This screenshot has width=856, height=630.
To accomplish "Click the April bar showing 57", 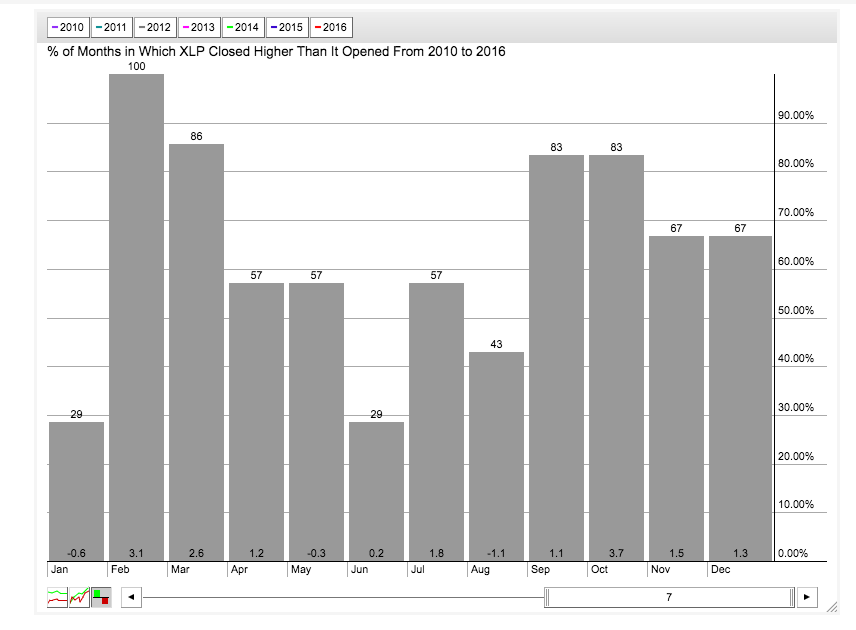I will pos(257,422).
